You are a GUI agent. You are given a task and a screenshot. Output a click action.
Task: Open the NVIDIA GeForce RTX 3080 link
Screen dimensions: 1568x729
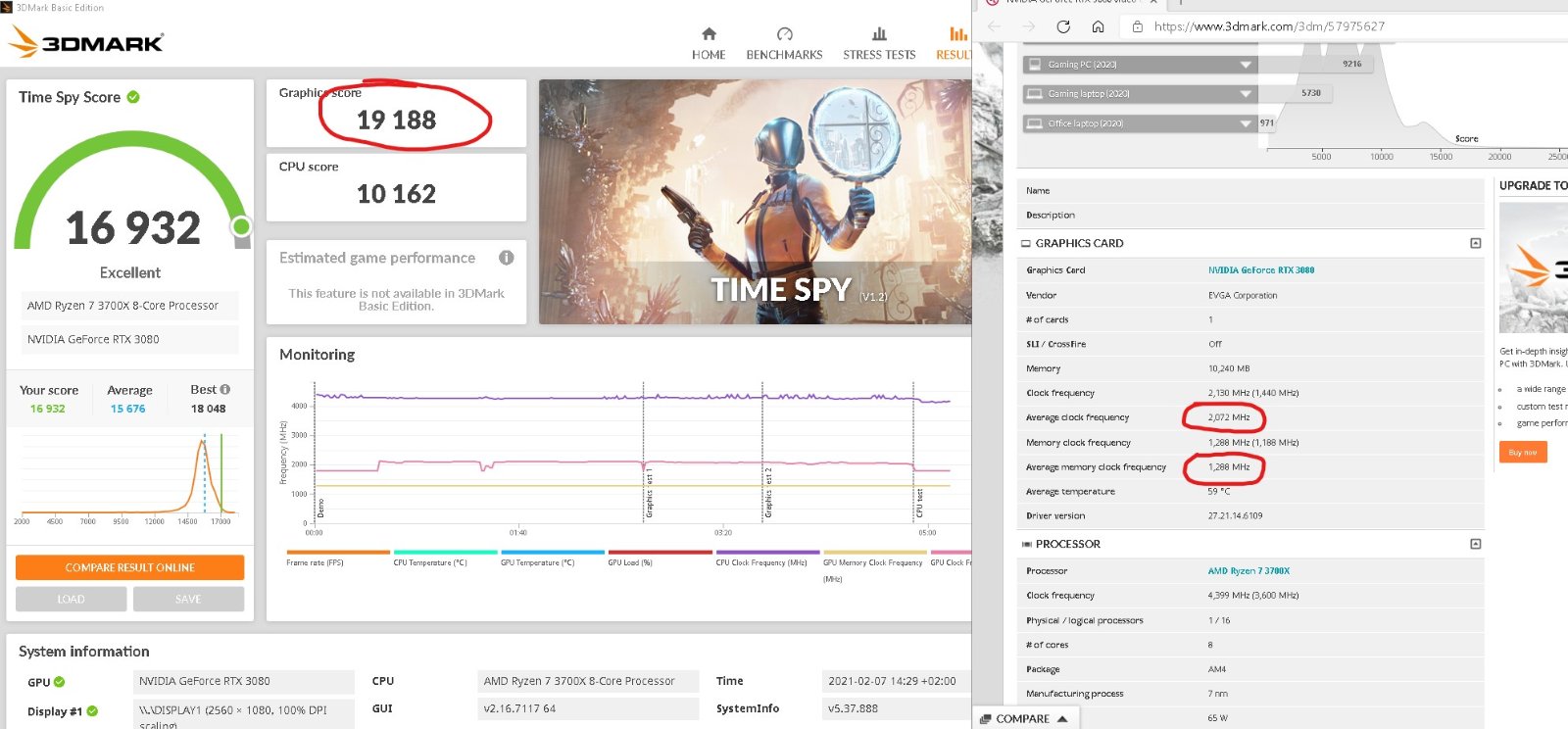coord(1261,270)
